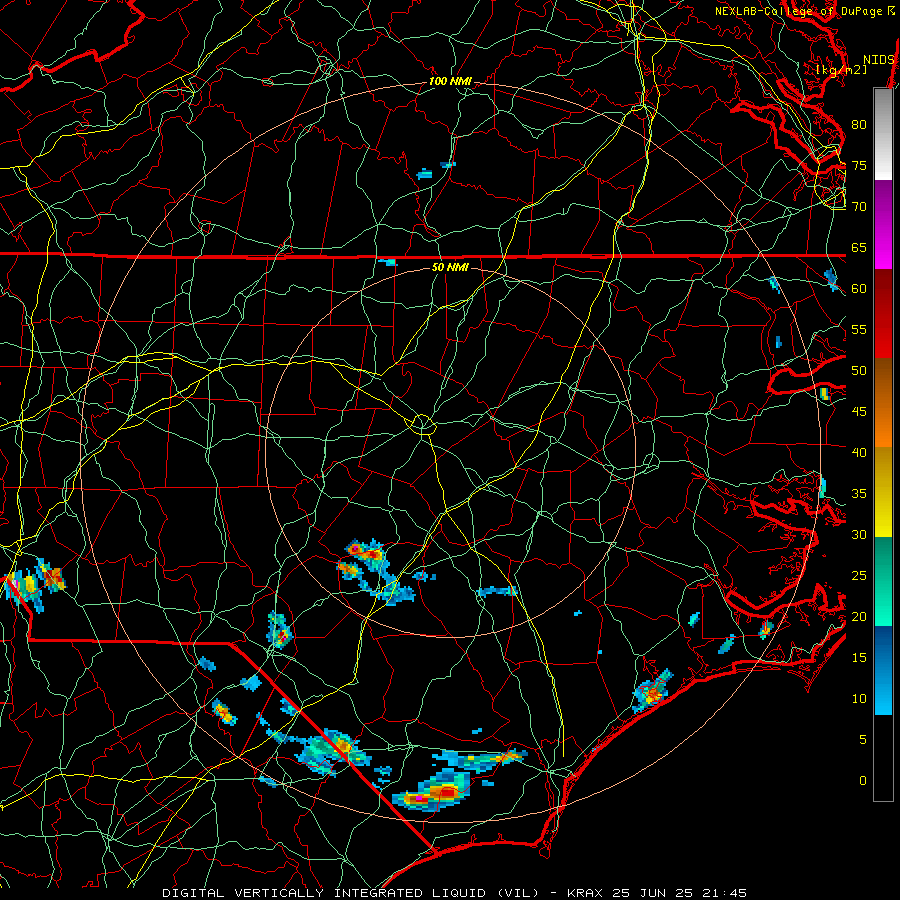This screenshot has width=900, height=900.
Task: Click the 80 value on color scale
Action: point(859,125)
